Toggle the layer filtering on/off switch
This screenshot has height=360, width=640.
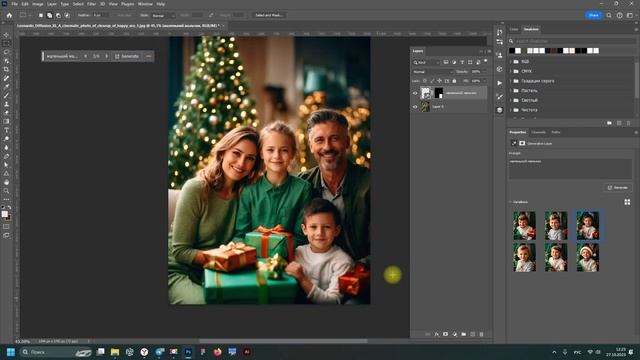(486, 61)
